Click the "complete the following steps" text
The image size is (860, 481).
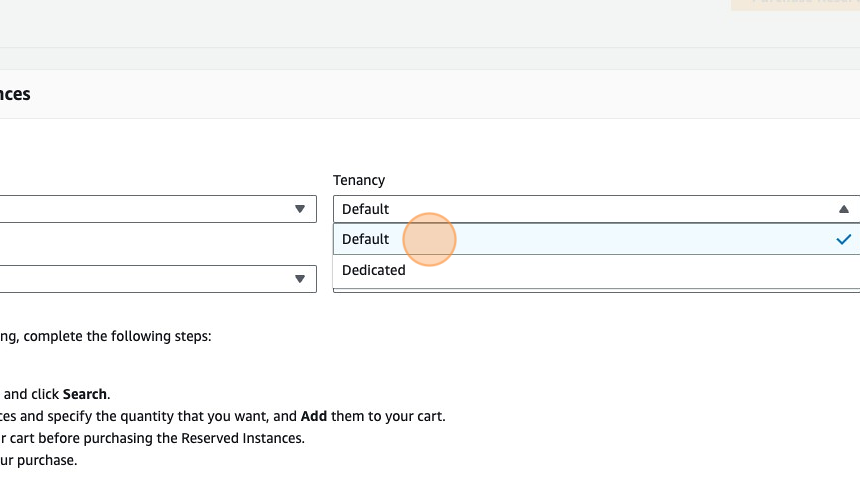coord(117,336)
